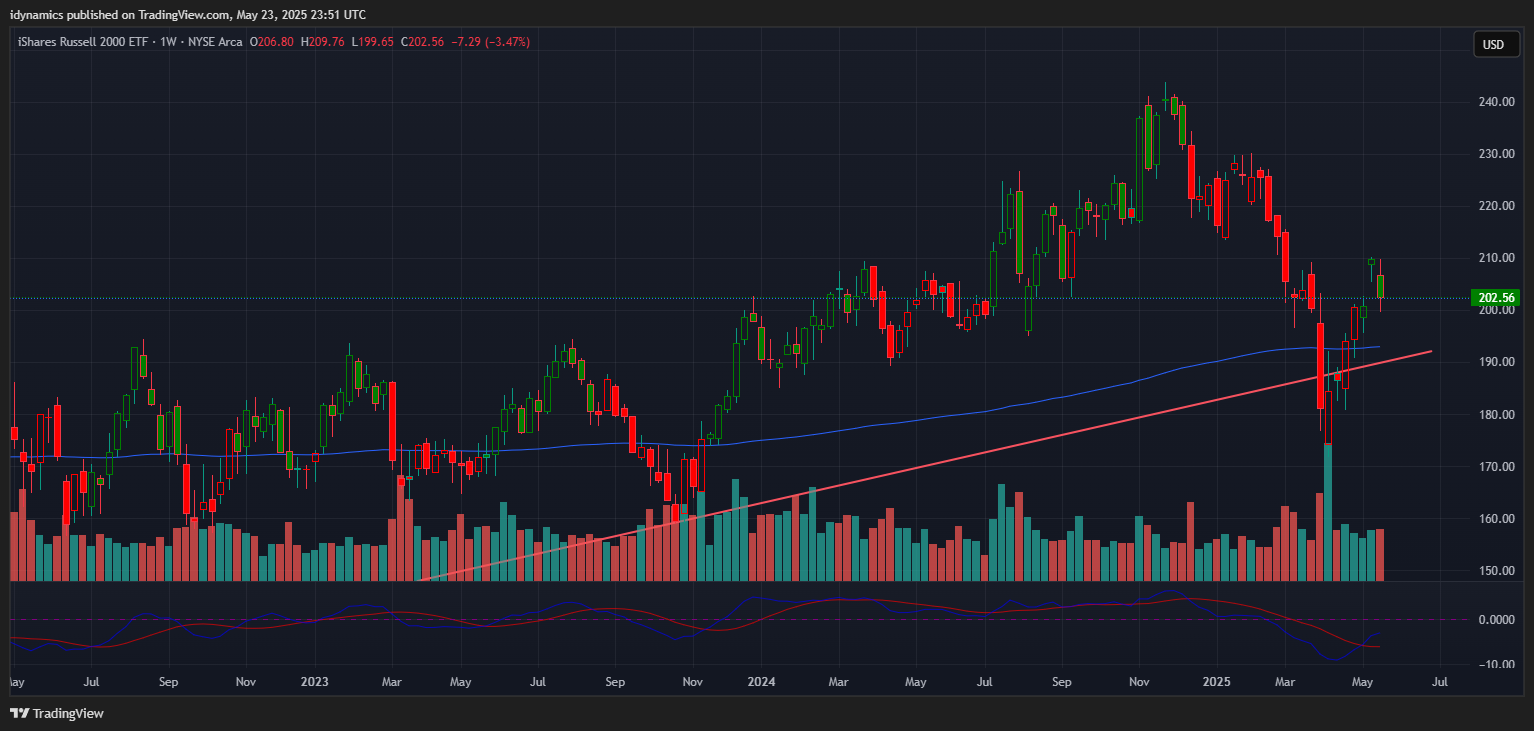This screenshot has width=1534, height=731.
Task: Click the high value H209.76
Action: coord(322,42)
